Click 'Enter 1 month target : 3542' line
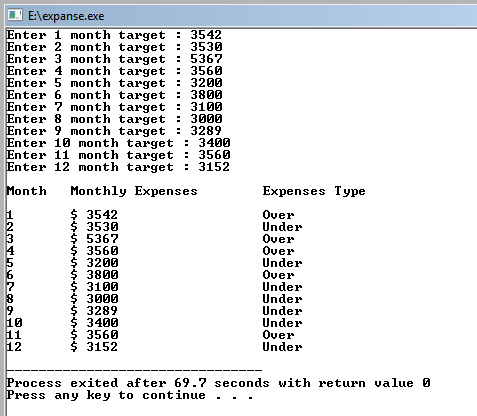This screenshot has height=416, width=477. click(114, 35)
